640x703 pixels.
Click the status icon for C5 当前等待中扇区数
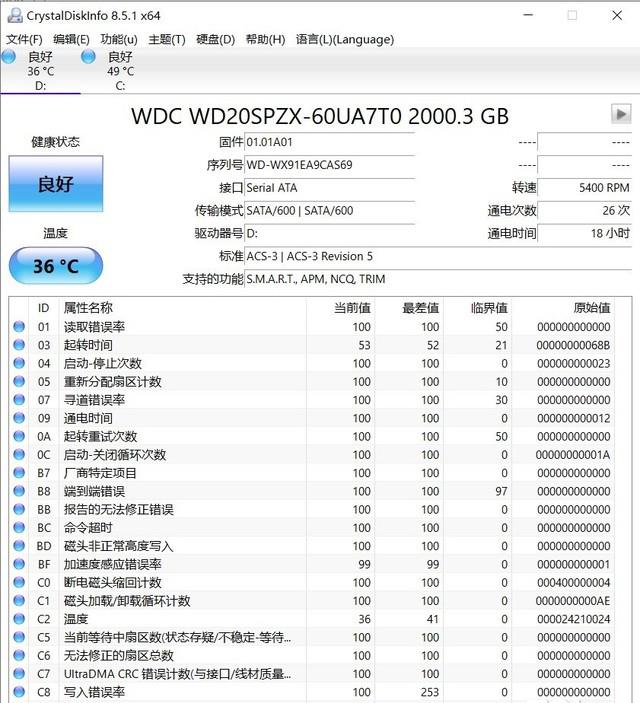[x=19, y=637]
